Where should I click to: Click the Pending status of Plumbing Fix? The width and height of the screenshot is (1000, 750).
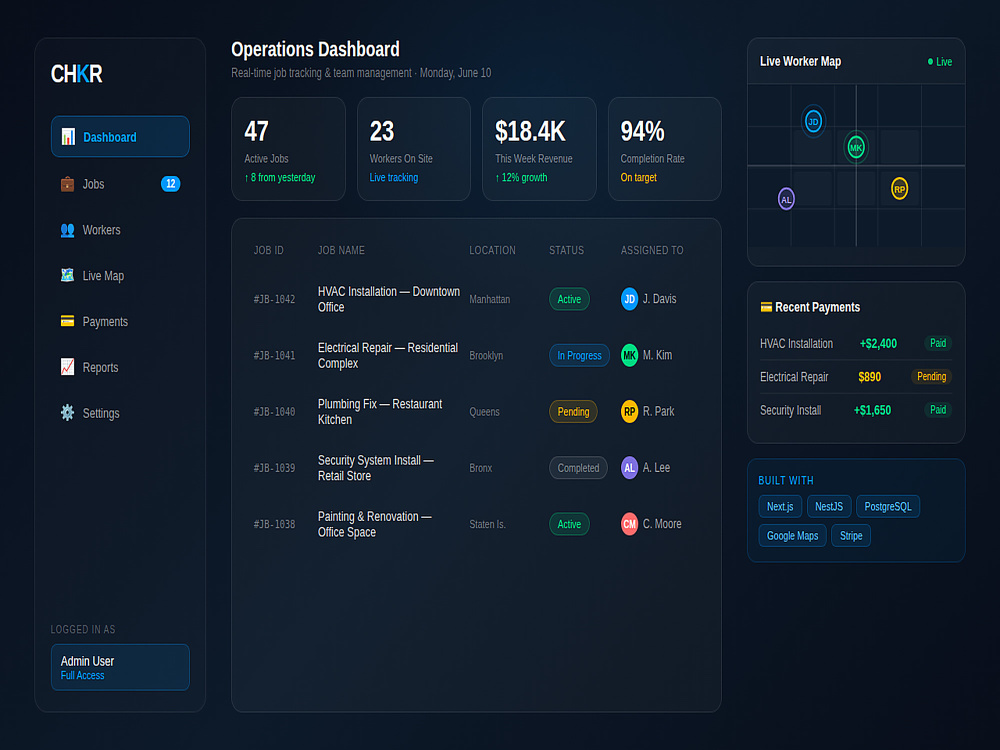[x=573, y=411]
